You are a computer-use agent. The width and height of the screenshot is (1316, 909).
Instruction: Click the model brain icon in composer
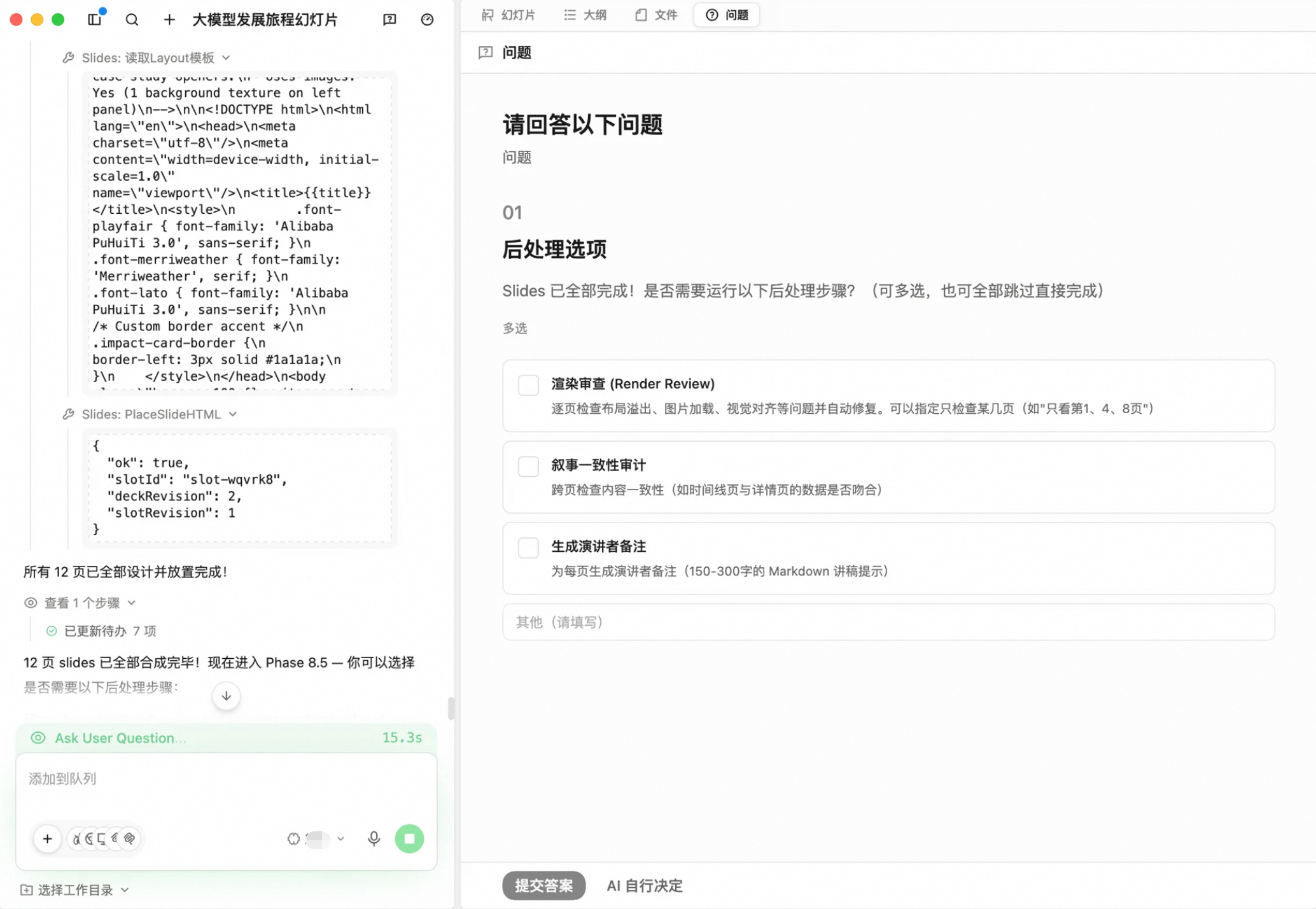point(293,838)
